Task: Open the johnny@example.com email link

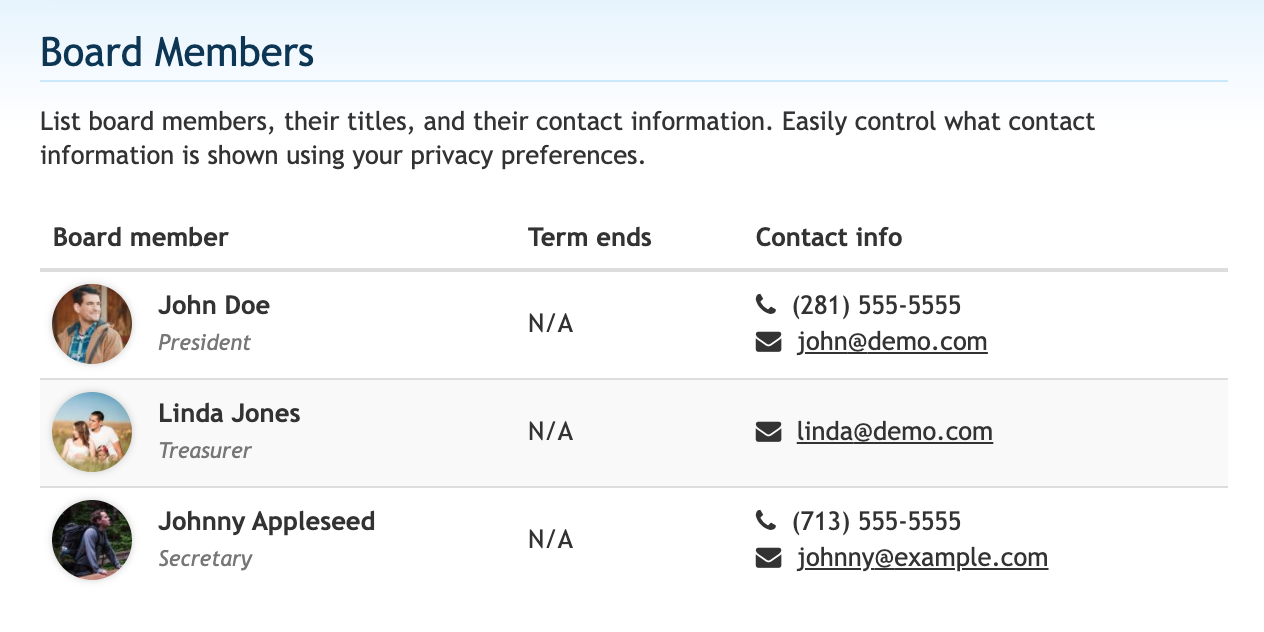Action: coord(922,558)
